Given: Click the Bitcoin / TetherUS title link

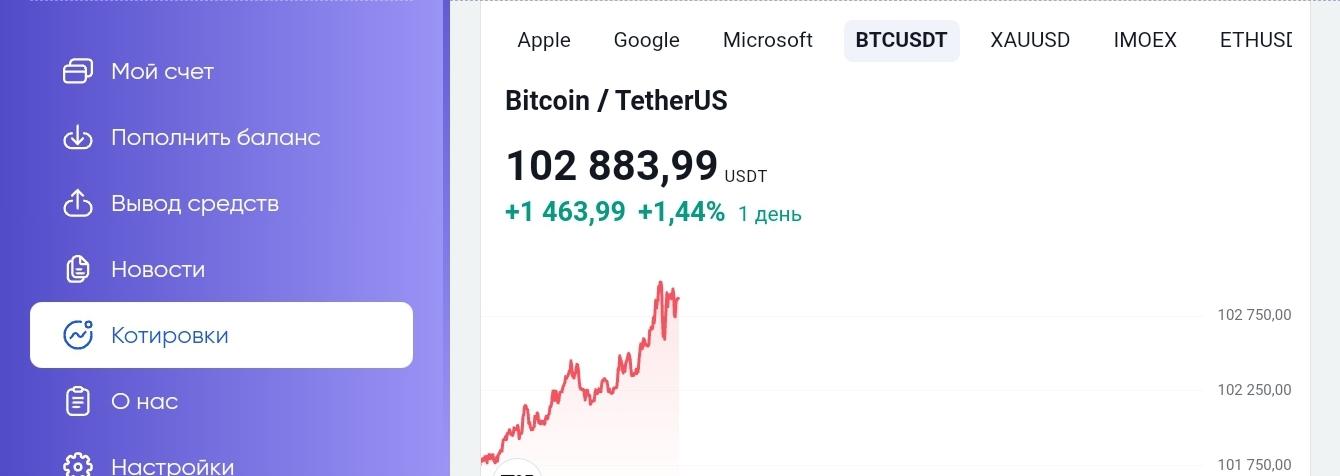Looking at the screenshot, I should tap(616, 101).
